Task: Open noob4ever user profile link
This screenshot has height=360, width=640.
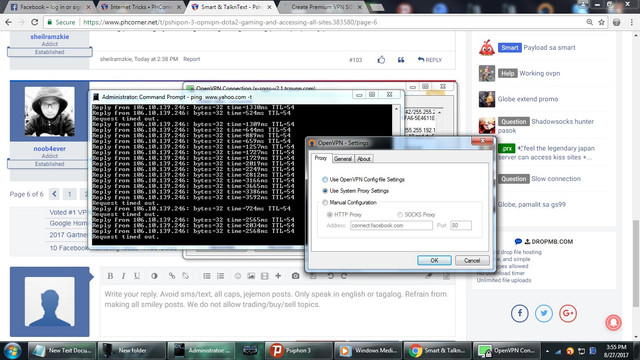Action: click(x=49, y=149)
